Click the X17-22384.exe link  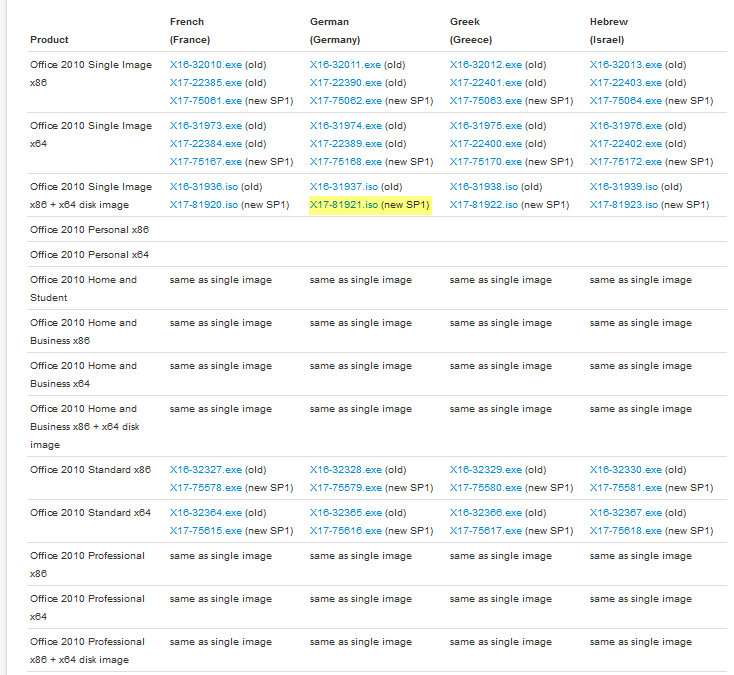[206, 144]
